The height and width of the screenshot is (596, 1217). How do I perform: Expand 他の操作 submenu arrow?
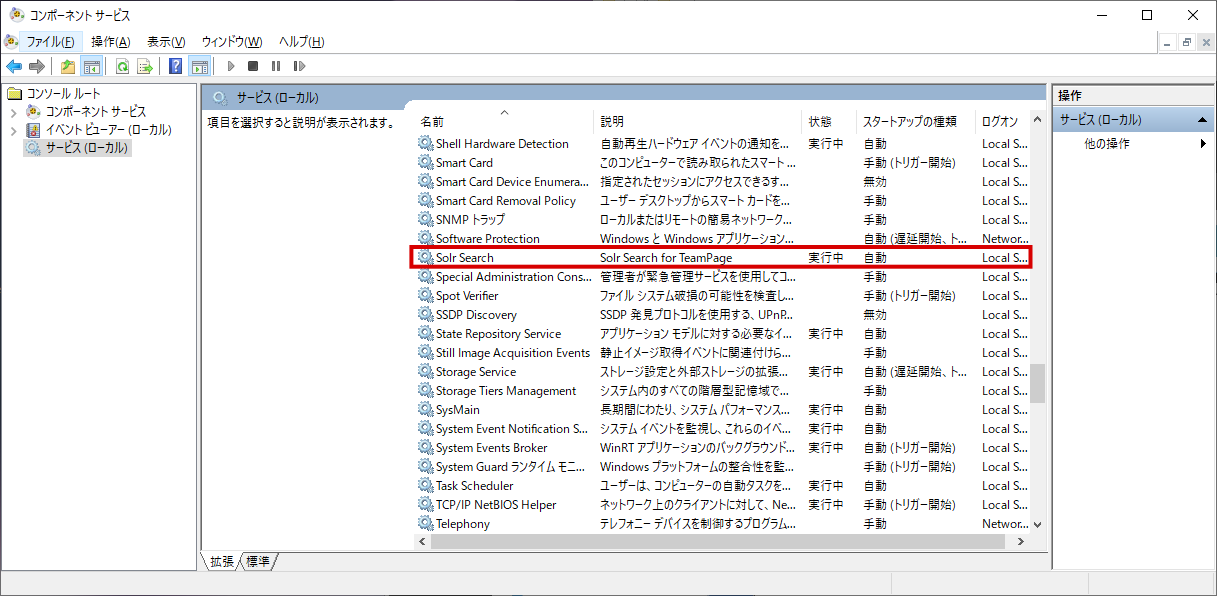point(1203,144)
